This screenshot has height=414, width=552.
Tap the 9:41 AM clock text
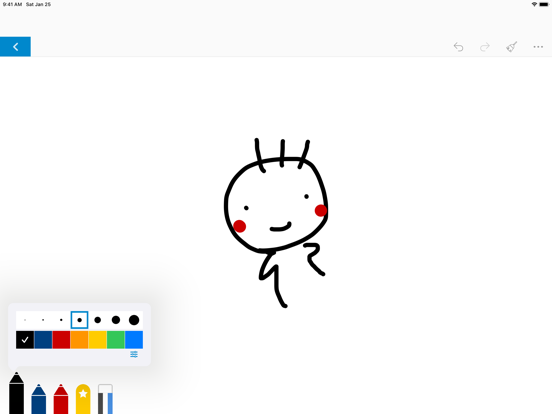click(x=12, y=4)
